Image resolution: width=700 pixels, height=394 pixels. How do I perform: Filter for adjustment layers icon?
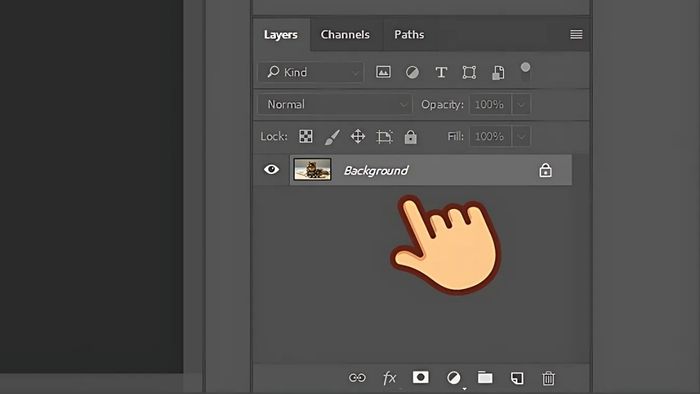tap(412, 72)
